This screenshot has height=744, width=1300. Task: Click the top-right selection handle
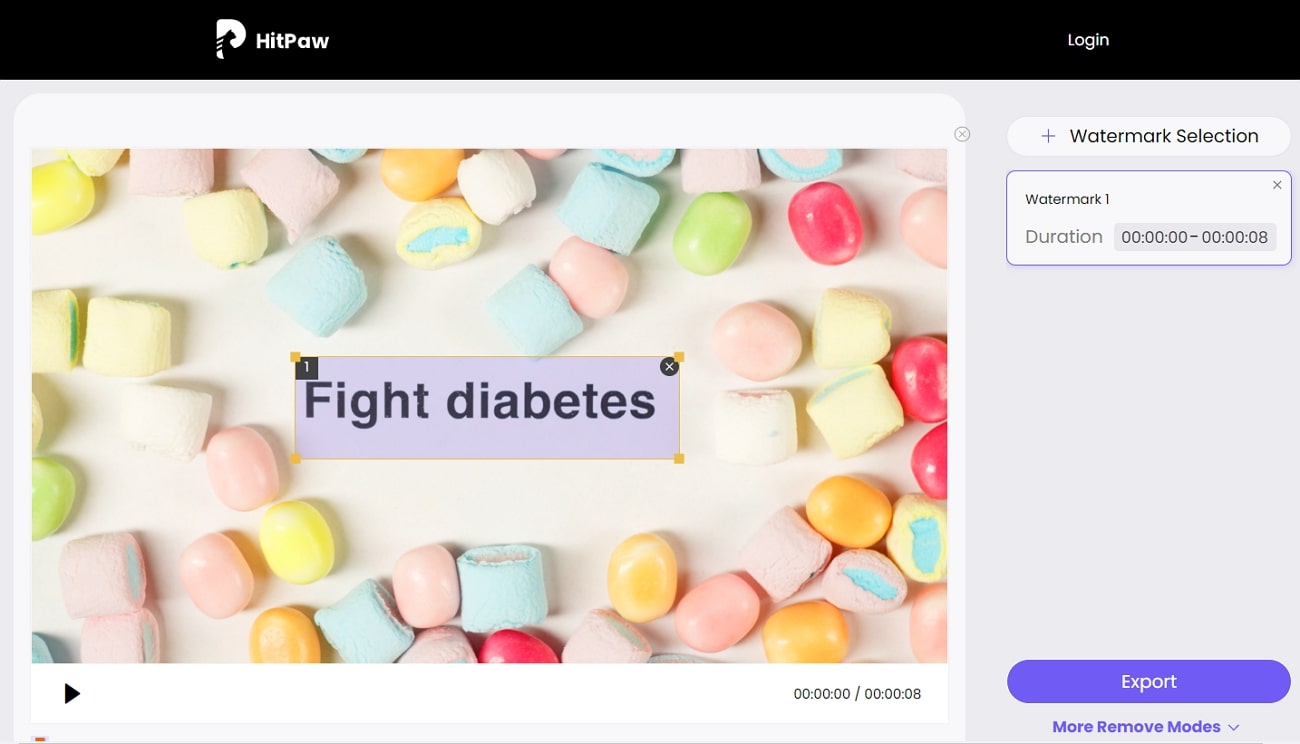679,357
